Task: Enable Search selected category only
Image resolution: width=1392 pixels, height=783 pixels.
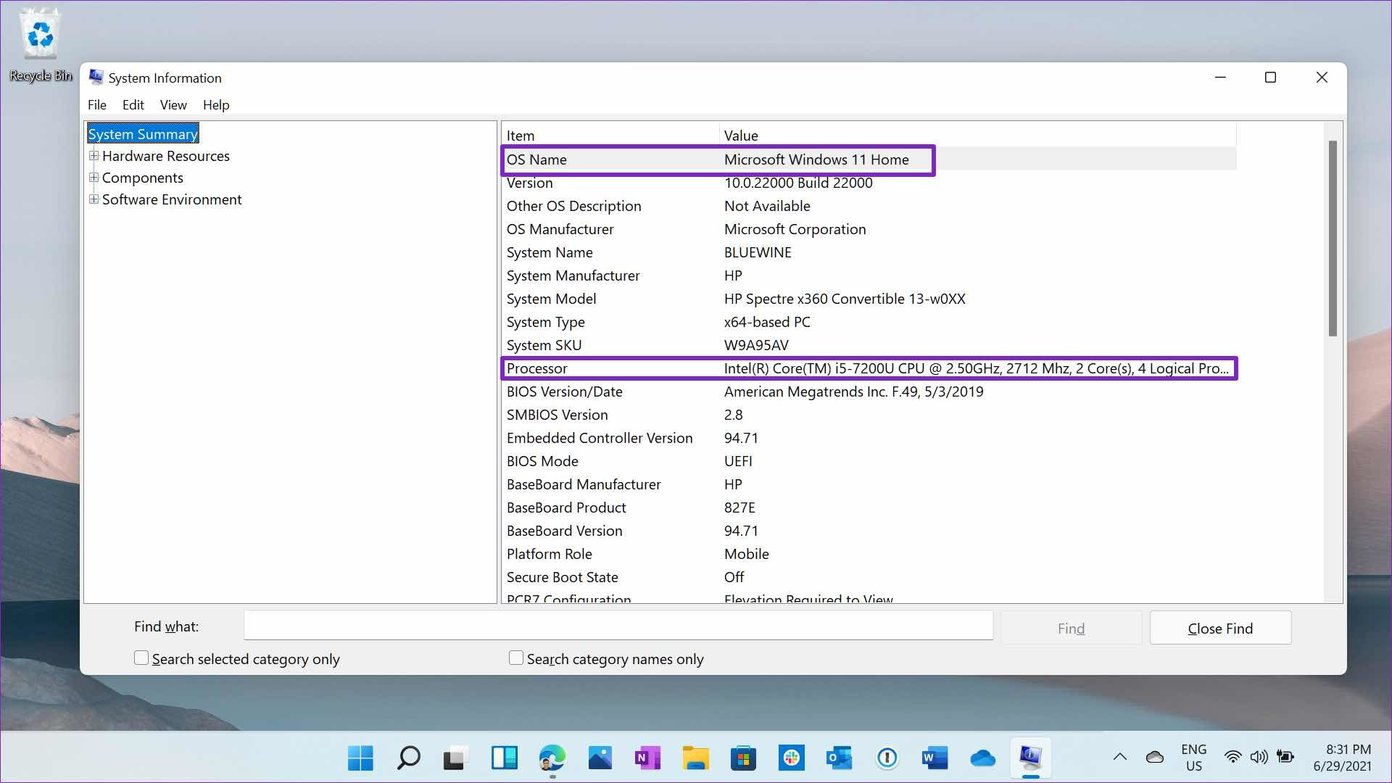Action: point(141,658)
